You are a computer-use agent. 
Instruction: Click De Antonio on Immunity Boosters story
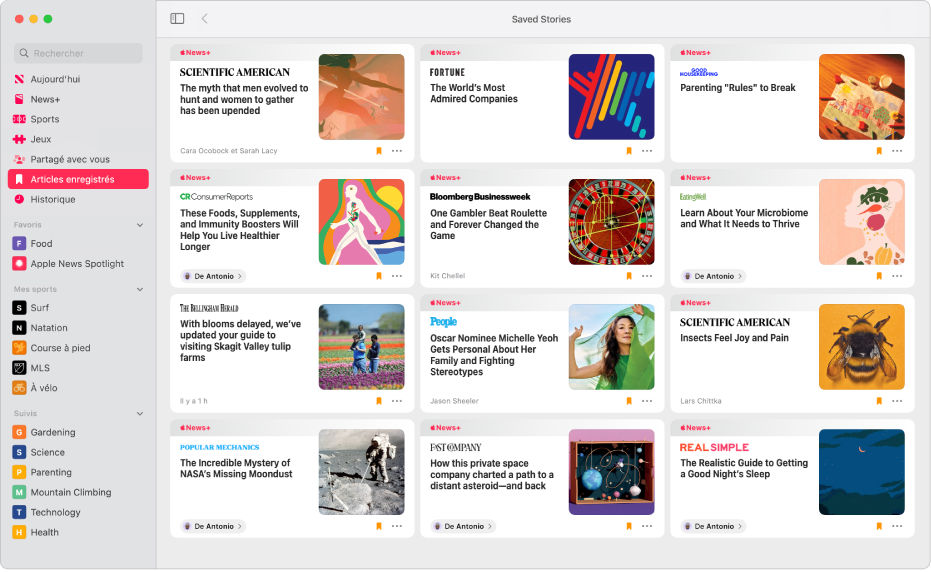pos(213,276)
